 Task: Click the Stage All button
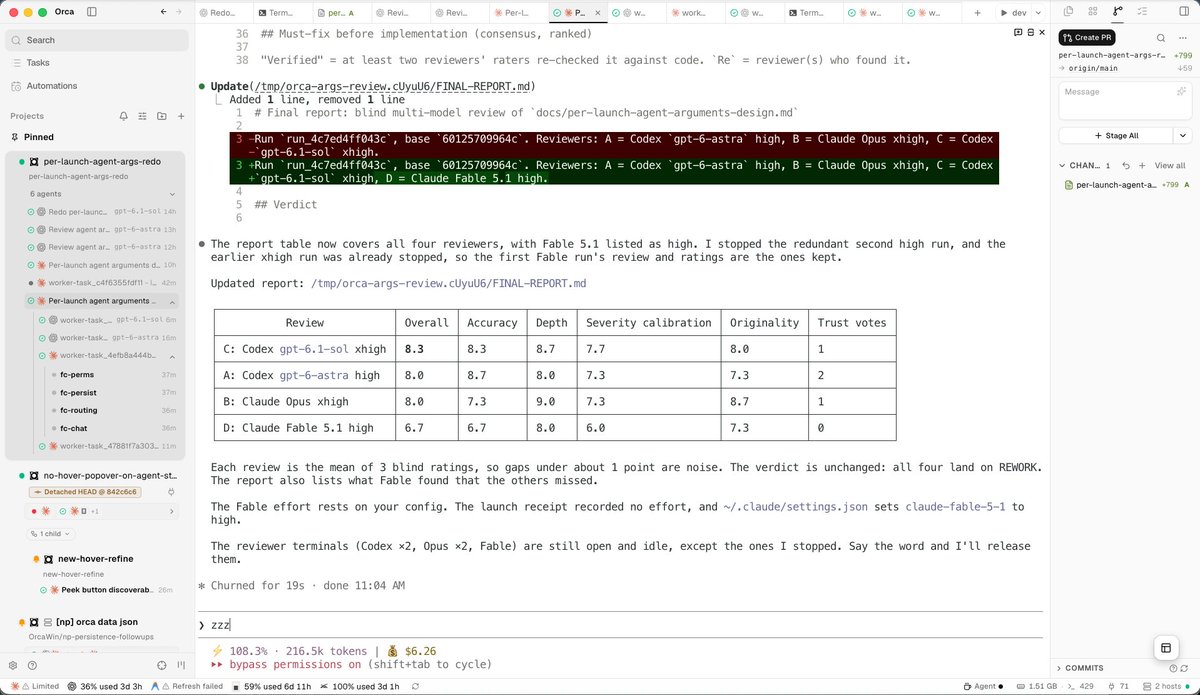(x=1116, y=135)
